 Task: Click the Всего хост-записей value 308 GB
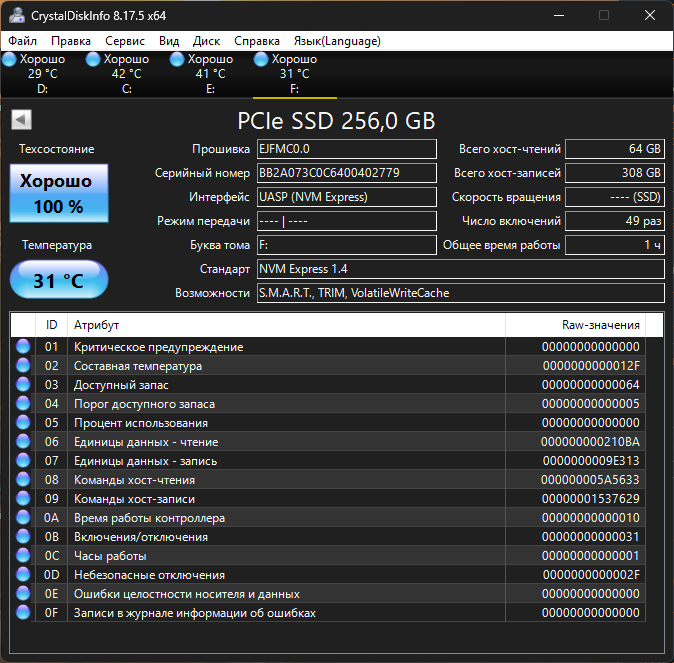(x=615, y=173)
